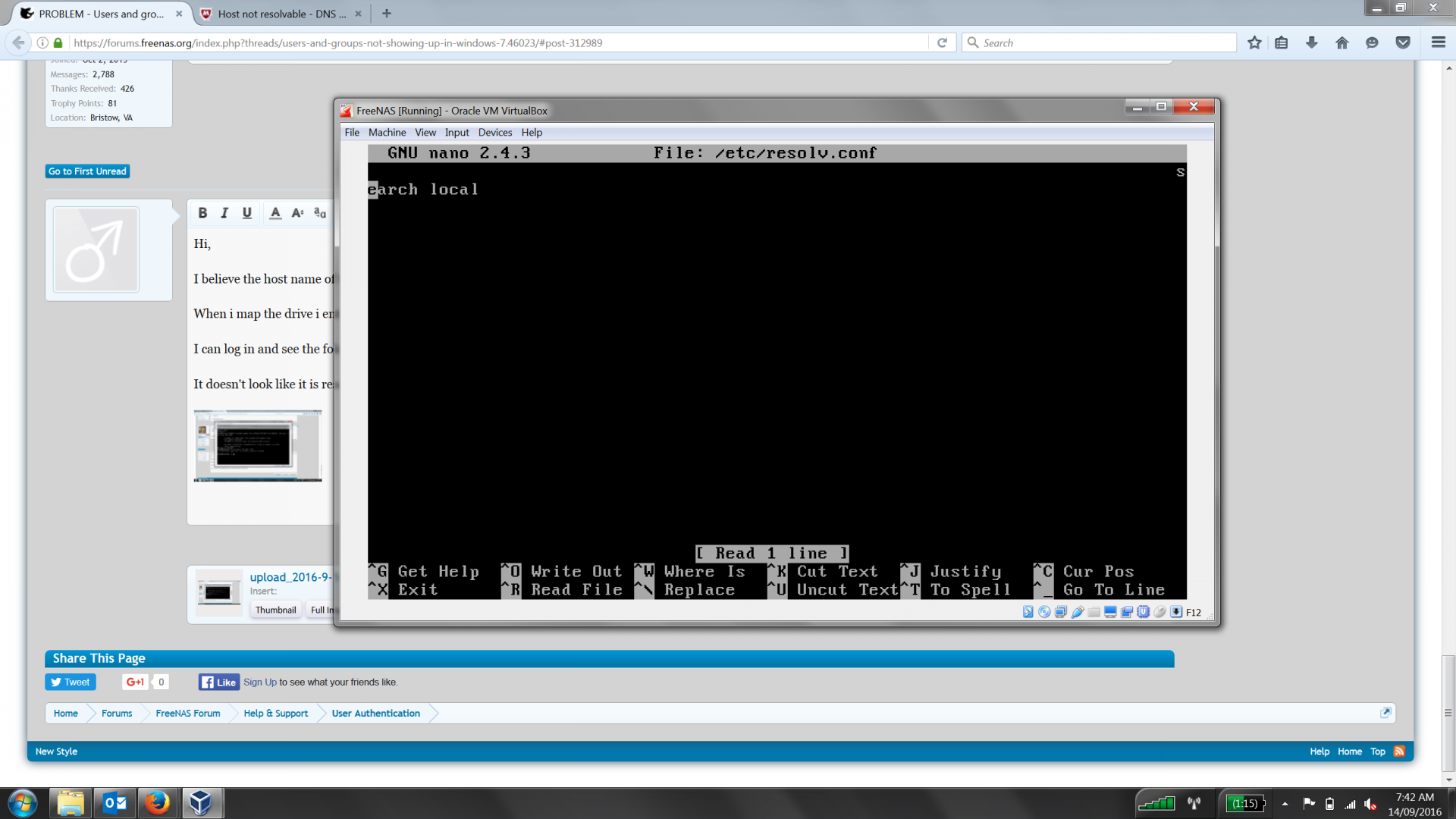This screenshot has width=1456, height=819.
Task: Choose Thumbnail insert option for uploaded image
Action: (x=275, y=610)
